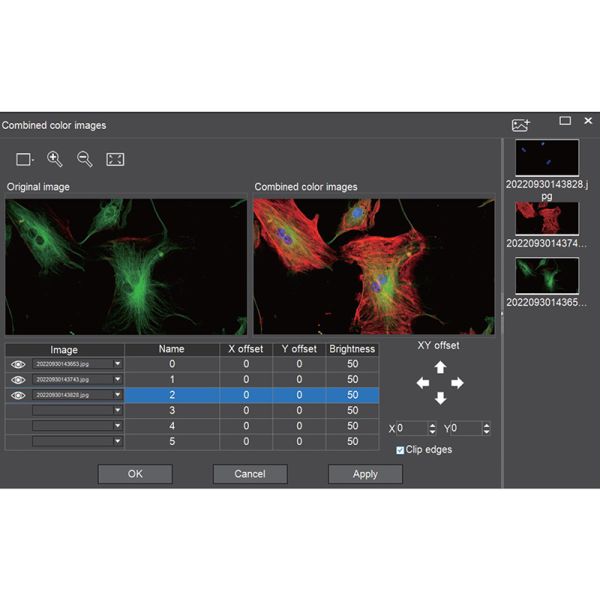Click the add image icon
The image size is (600, 600).
[x=520, y=125]
